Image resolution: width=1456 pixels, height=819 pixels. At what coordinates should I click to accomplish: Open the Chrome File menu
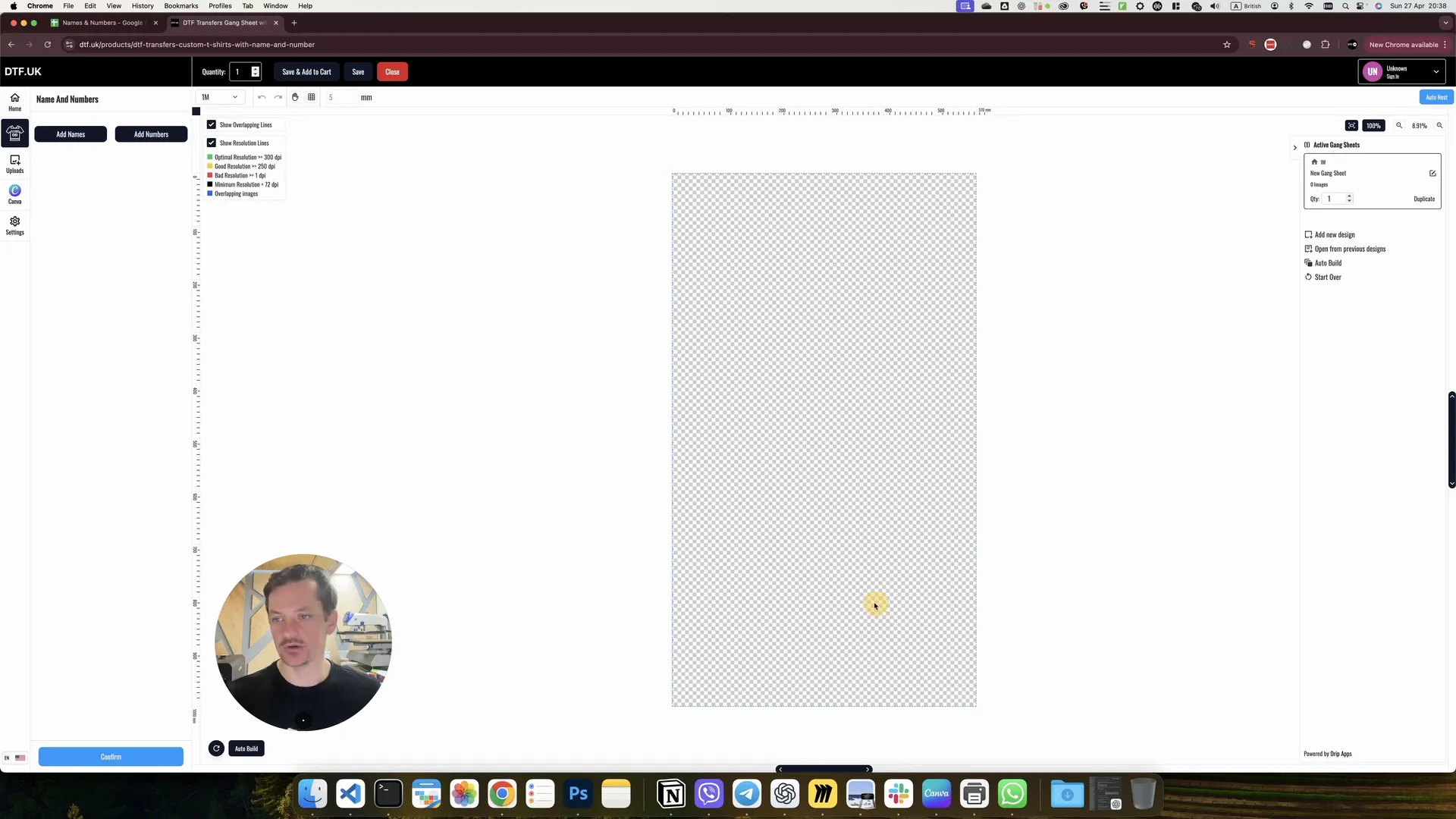click(x=68, y=6)
